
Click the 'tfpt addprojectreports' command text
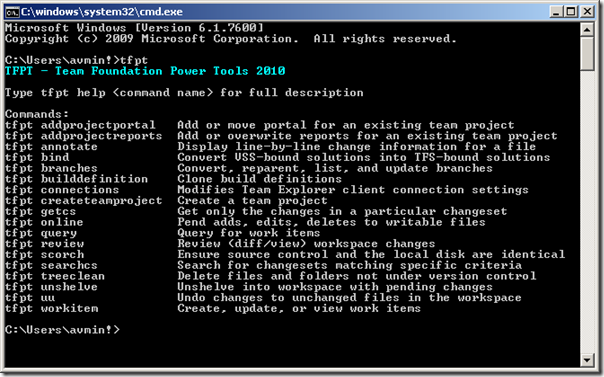84,136
